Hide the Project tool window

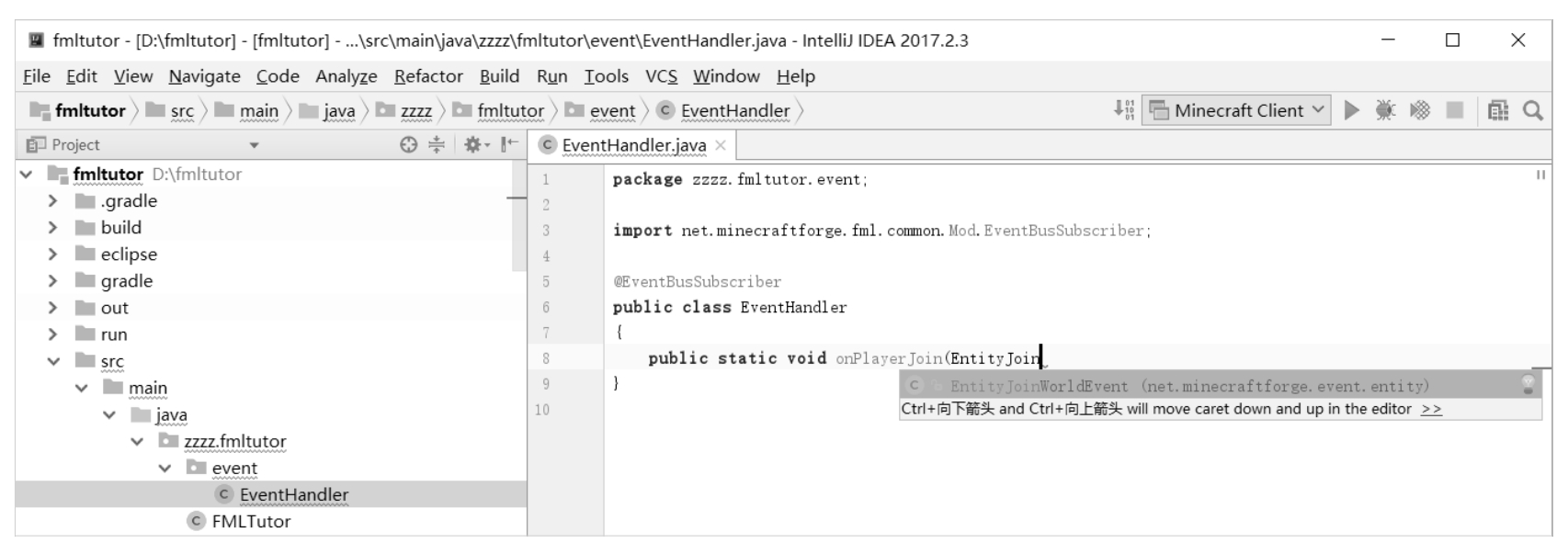click(x=509, y=144)
